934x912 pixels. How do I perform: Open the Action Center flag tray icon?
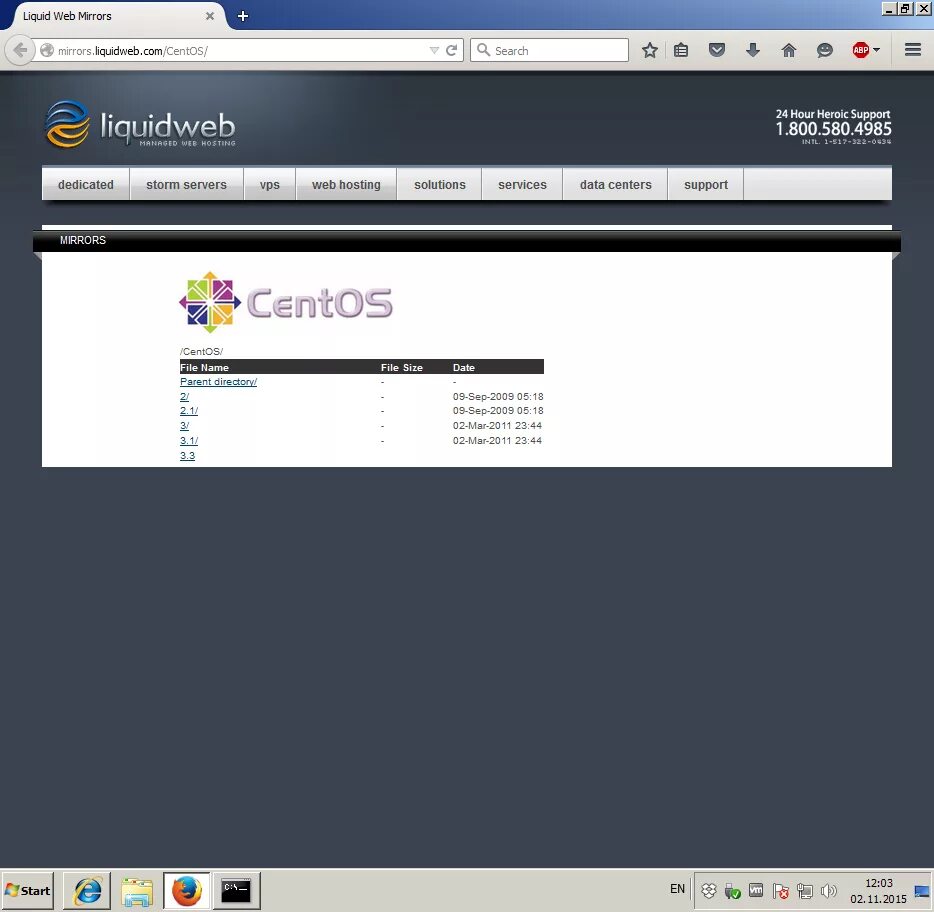[x=780, y=891]
